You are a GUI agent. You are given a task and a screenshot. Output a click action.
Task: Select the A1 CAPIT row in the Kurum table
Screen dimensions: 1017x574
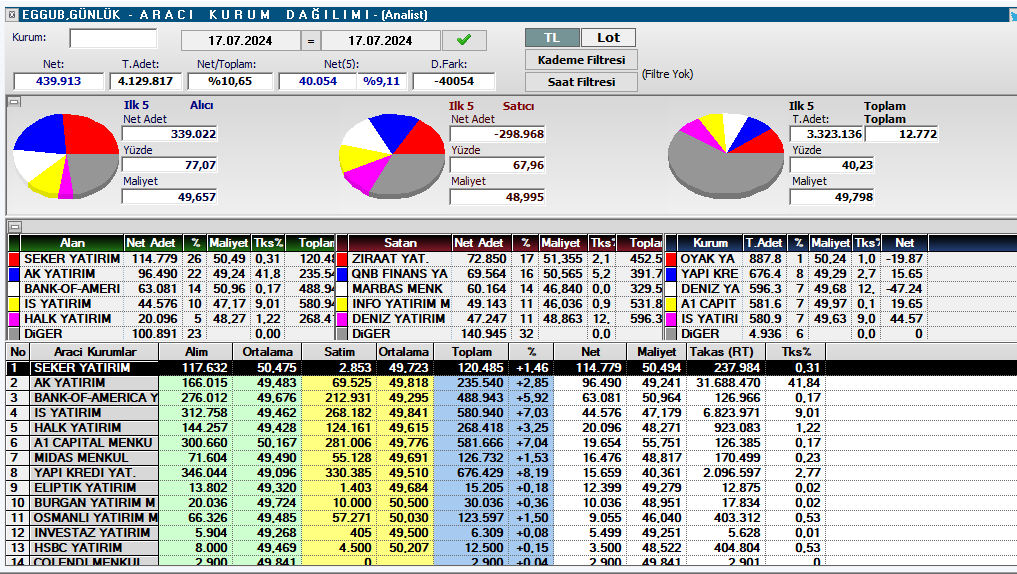tap(796, 304)
